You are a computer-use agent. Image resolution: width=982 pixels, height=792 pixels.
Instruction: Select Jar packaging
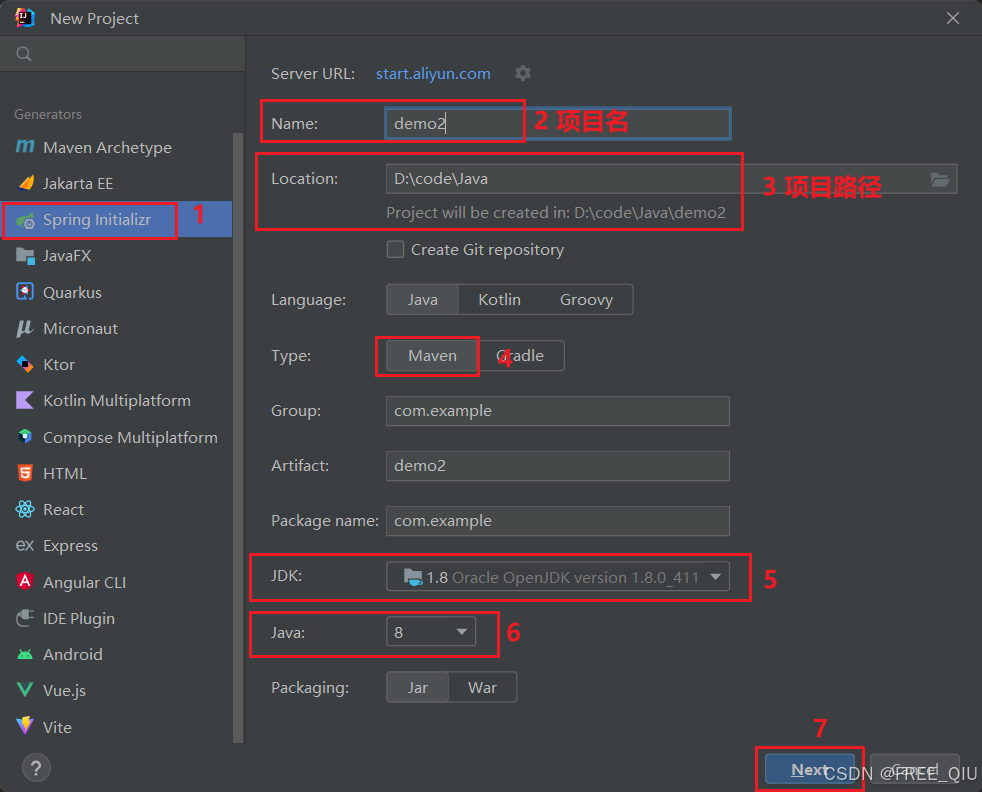(x=418, y=687)
